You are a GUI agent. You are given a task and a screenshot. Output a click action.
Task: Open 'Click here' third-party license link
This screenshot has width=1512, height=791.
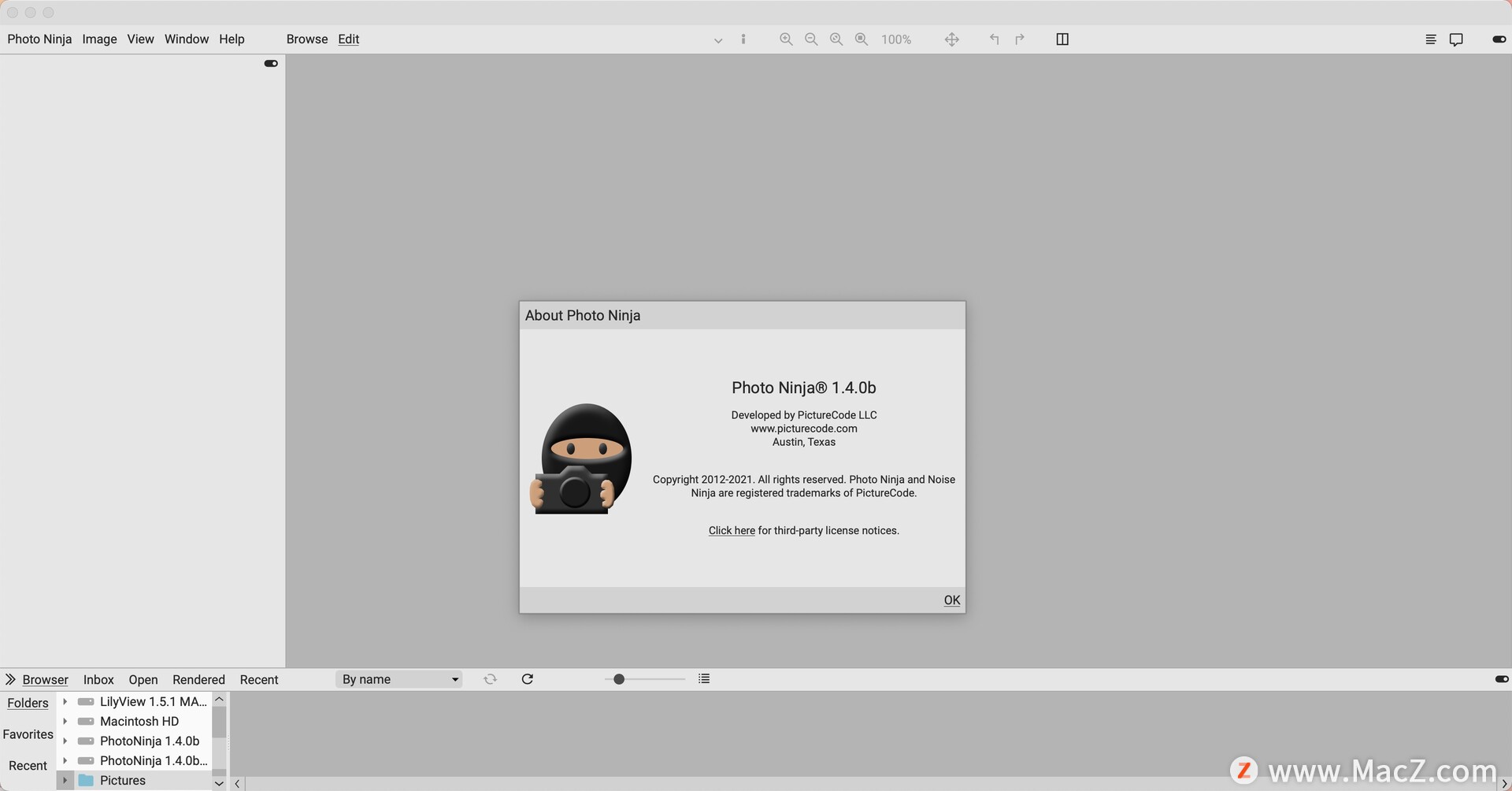(732, 530)
